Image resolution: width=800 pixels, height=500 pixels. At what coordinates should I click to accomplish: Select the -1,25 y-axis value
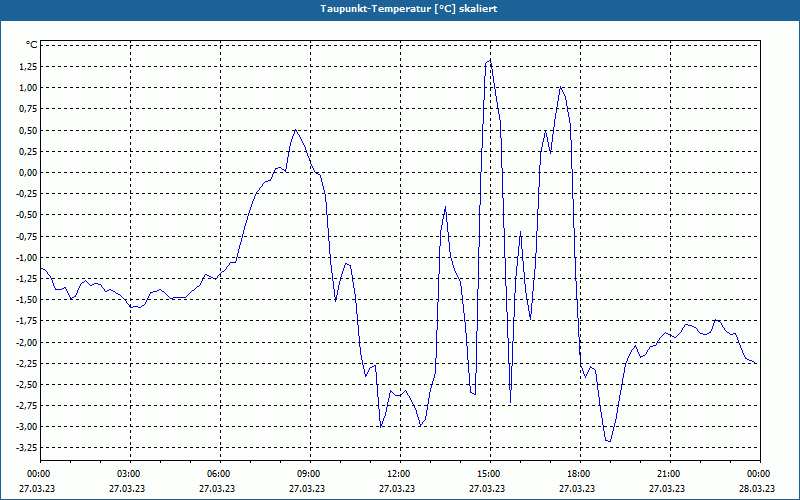pos(27,279)
